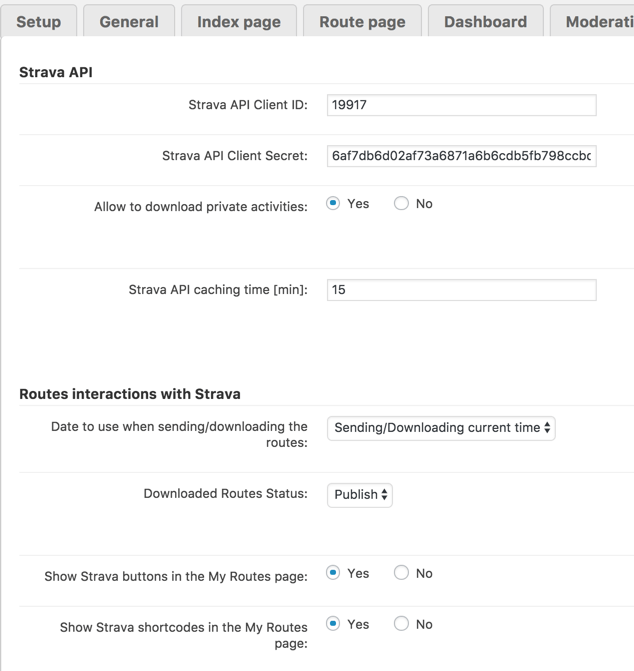Screen dimensions: 634x671
Task: Click the "Downloaded Routes Status:" label text
Action: pyautogui.click(x=225, y=494)
